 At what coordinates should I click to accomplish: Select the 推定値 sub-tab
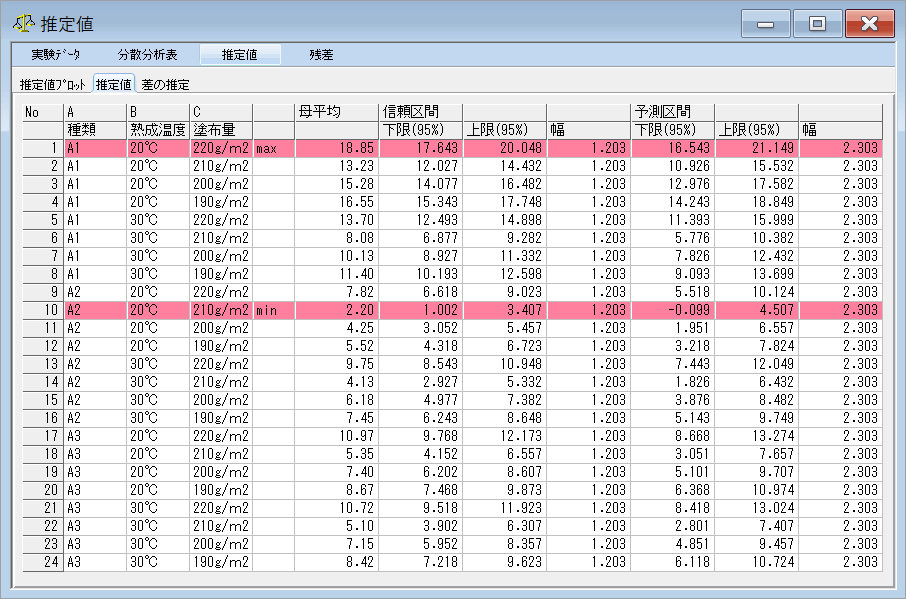(114, 85)
